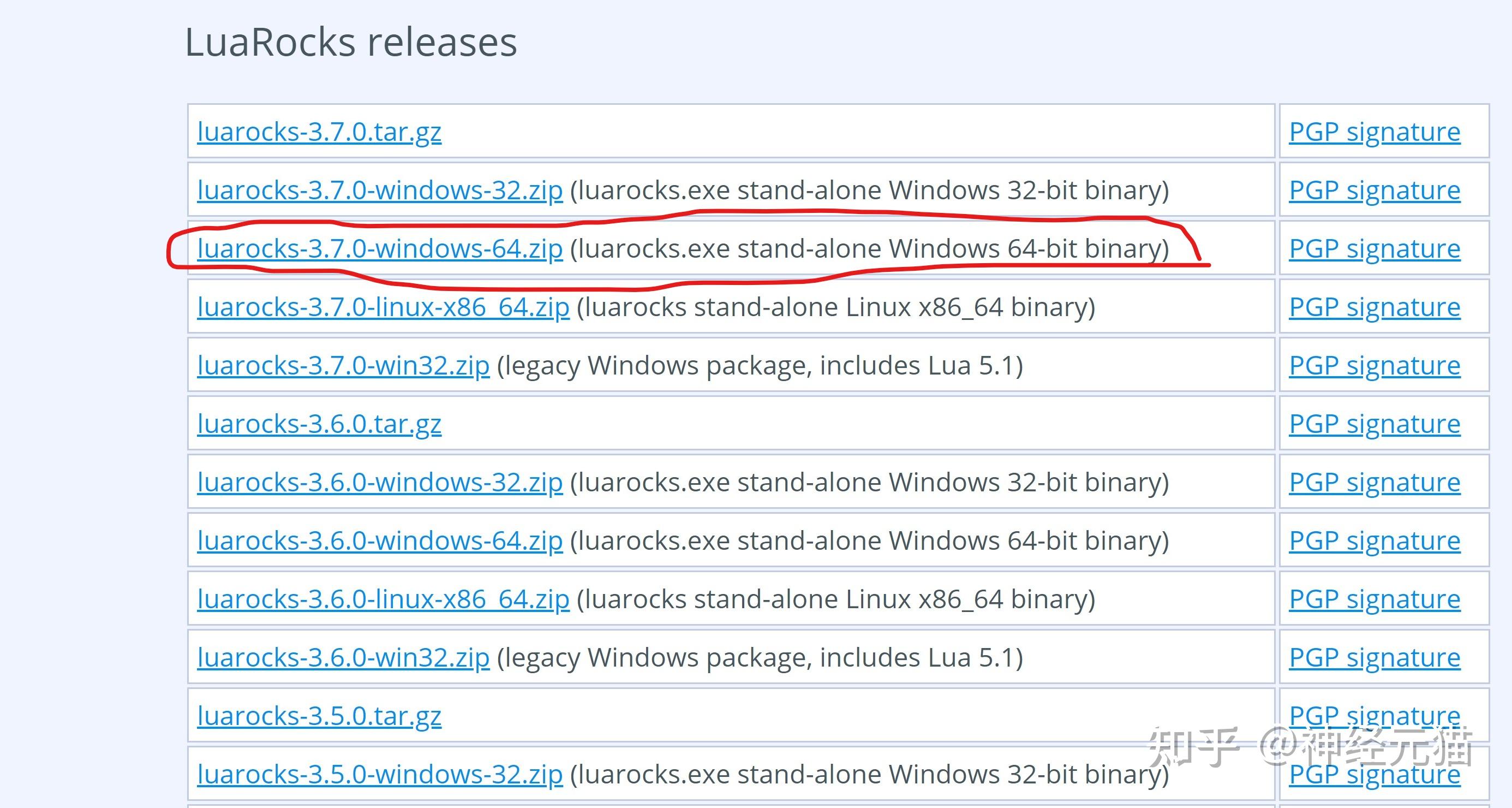Download luarocks-3.5.0.tar.gz source archive
Image resolution: width=1512 pixels, height=808 pixels.
pos(319,715)
